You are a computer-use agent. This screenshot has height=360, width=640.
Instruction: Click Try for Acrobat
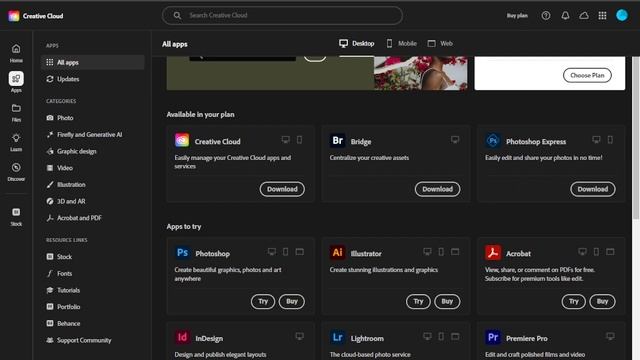click(573, 301)
